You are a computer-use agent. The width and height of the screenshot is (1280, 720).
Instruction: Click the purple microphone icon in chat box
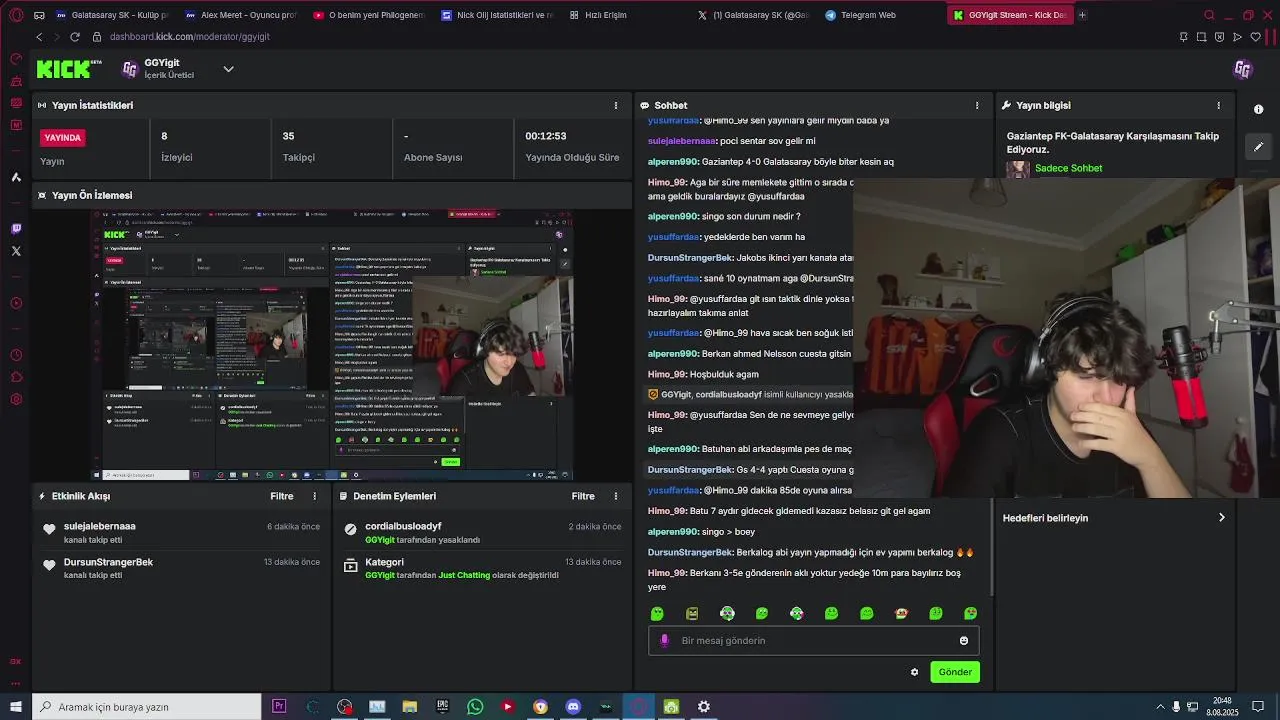point(664,641)
